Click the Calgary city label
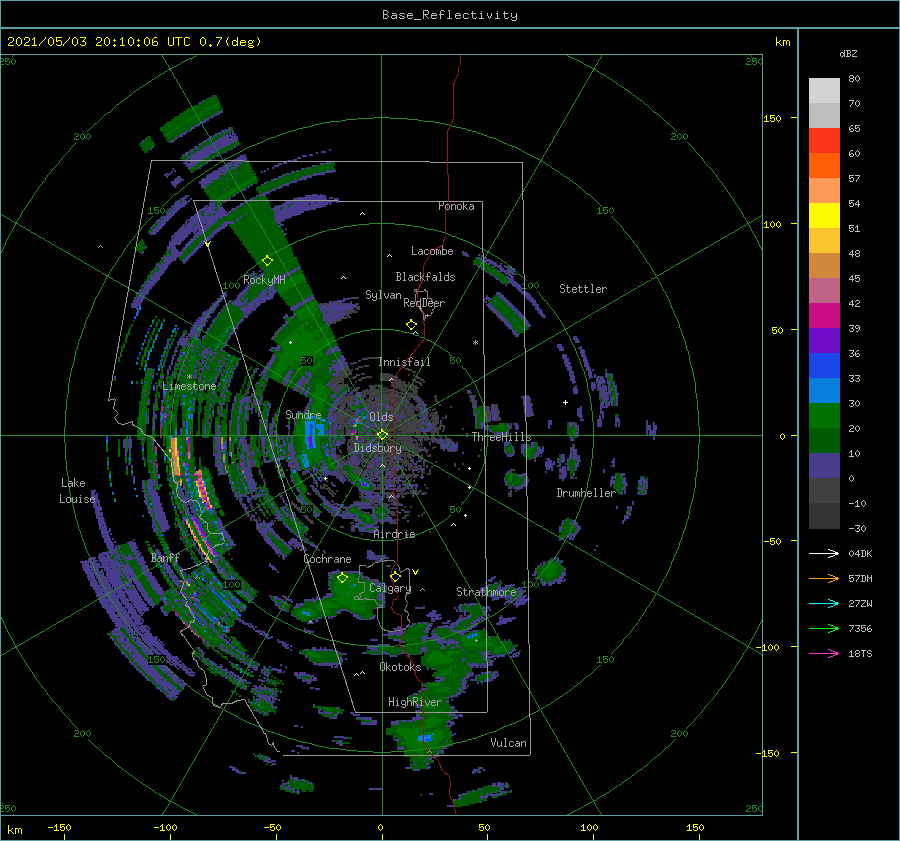Image resolution: width=900 pixels, height=841 pixels. click(x=390, y=588)
